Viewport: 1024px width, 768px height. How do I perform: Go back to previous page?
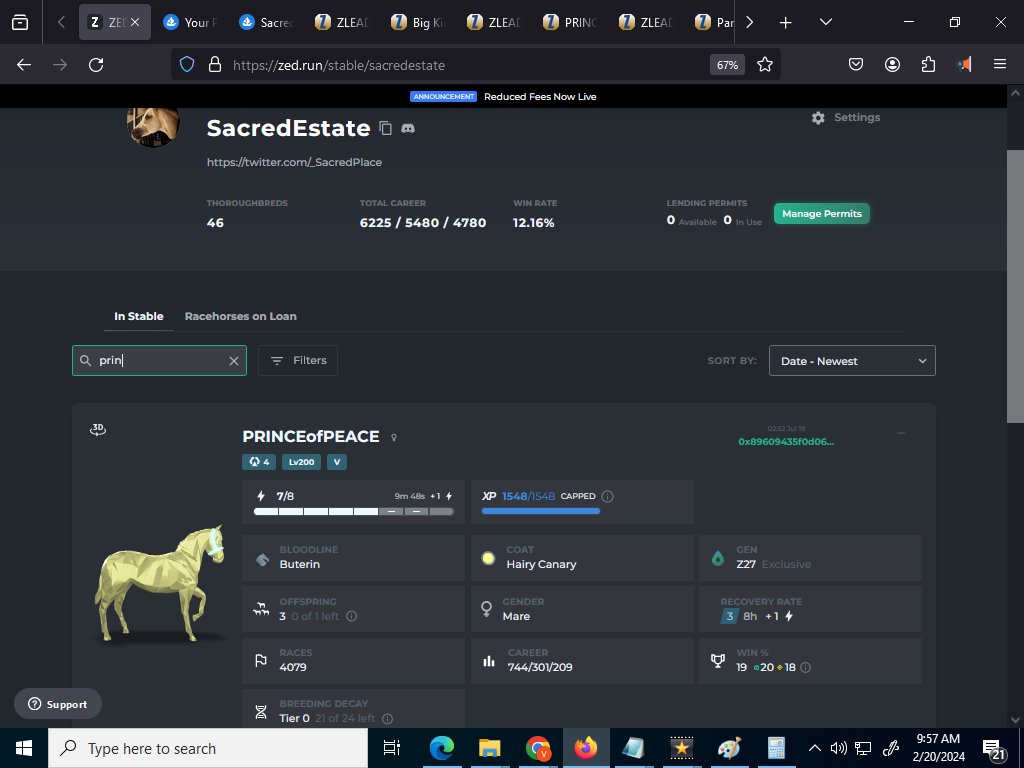pyautogui.click(x=24, y=65)
